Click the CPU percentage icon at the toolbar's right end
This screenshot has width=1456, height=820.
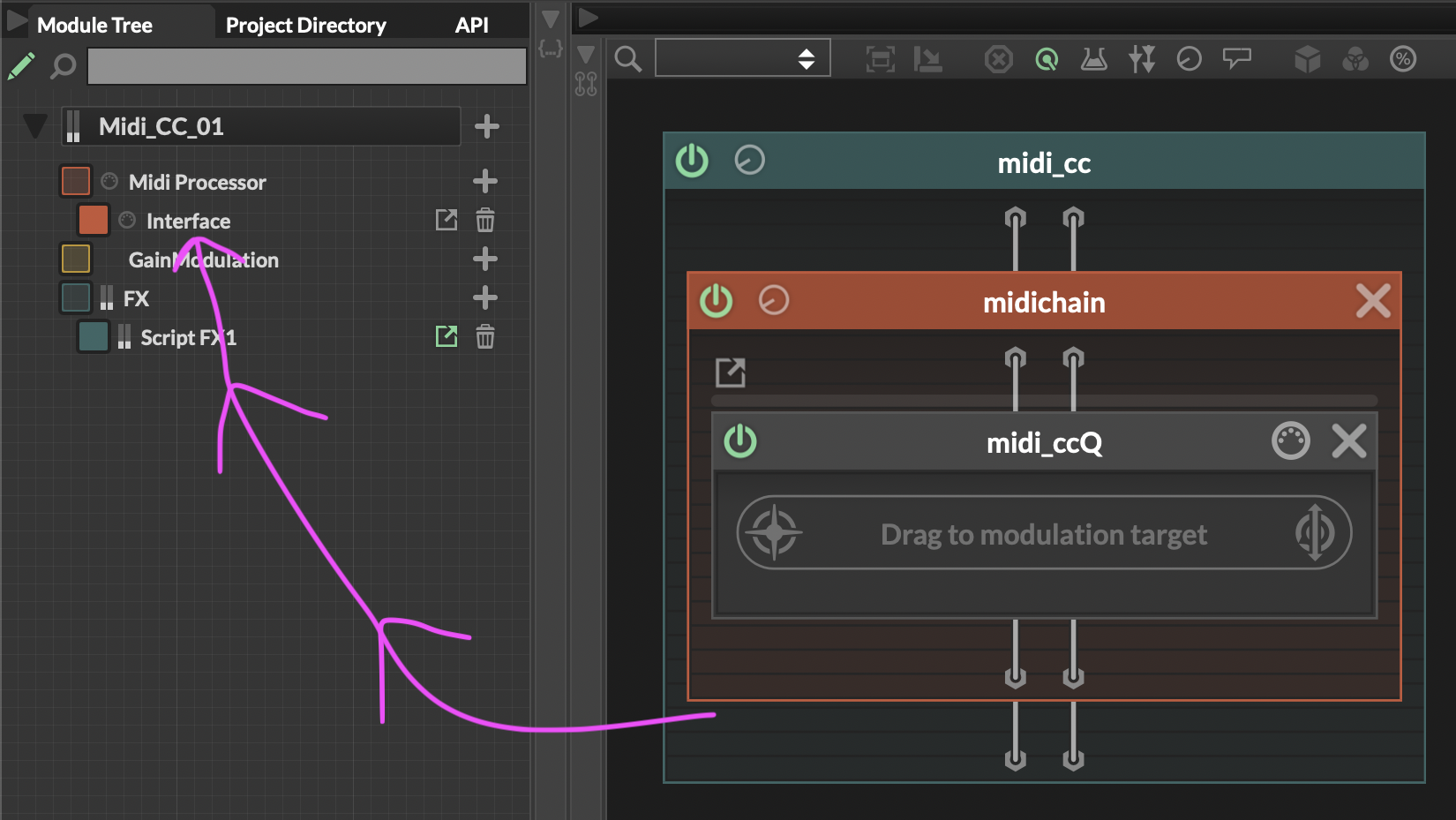pos(1404,58)
